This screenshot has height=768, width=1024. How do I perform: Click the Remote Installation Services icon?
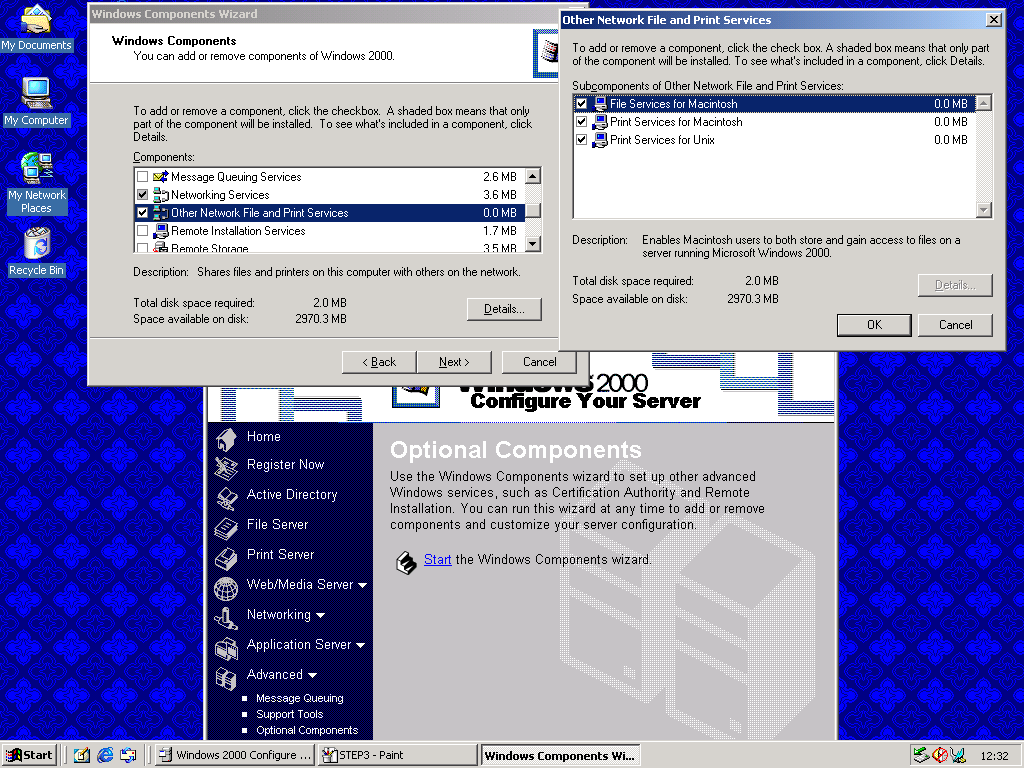click(x=161, y=231)
